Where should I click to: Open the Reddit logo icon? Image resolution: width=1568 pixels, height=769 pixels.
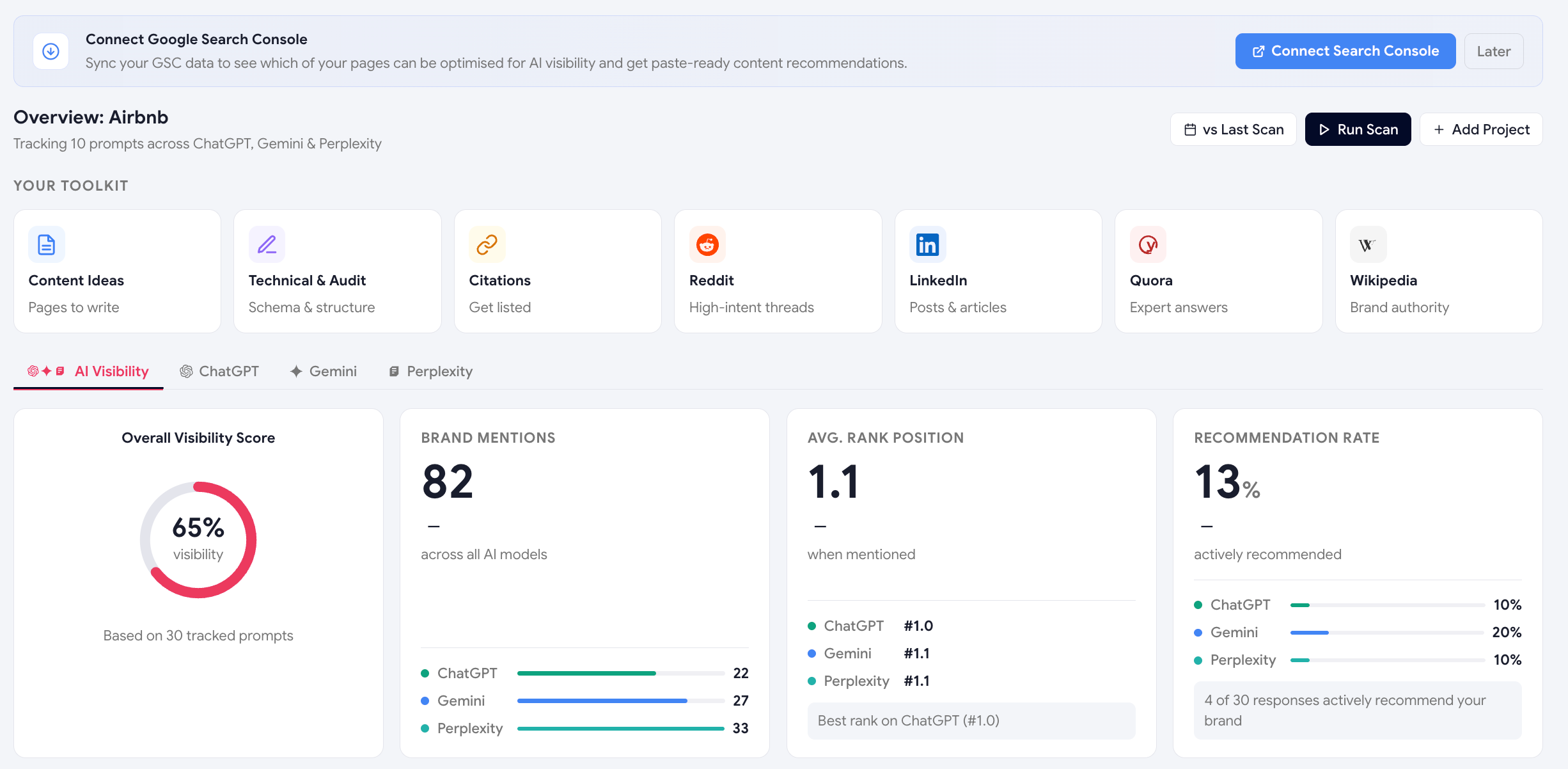coord(707,244)
